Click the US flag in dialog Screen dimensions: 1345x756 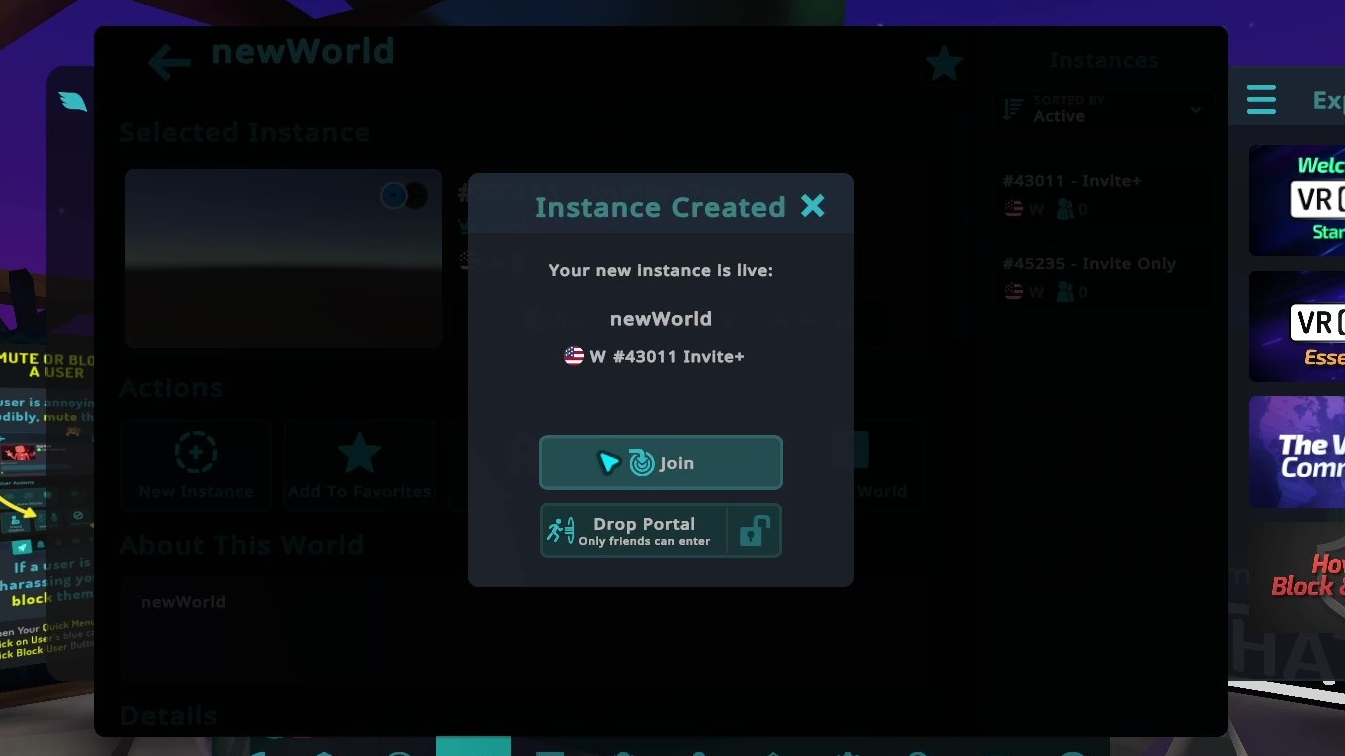[574, 356]
